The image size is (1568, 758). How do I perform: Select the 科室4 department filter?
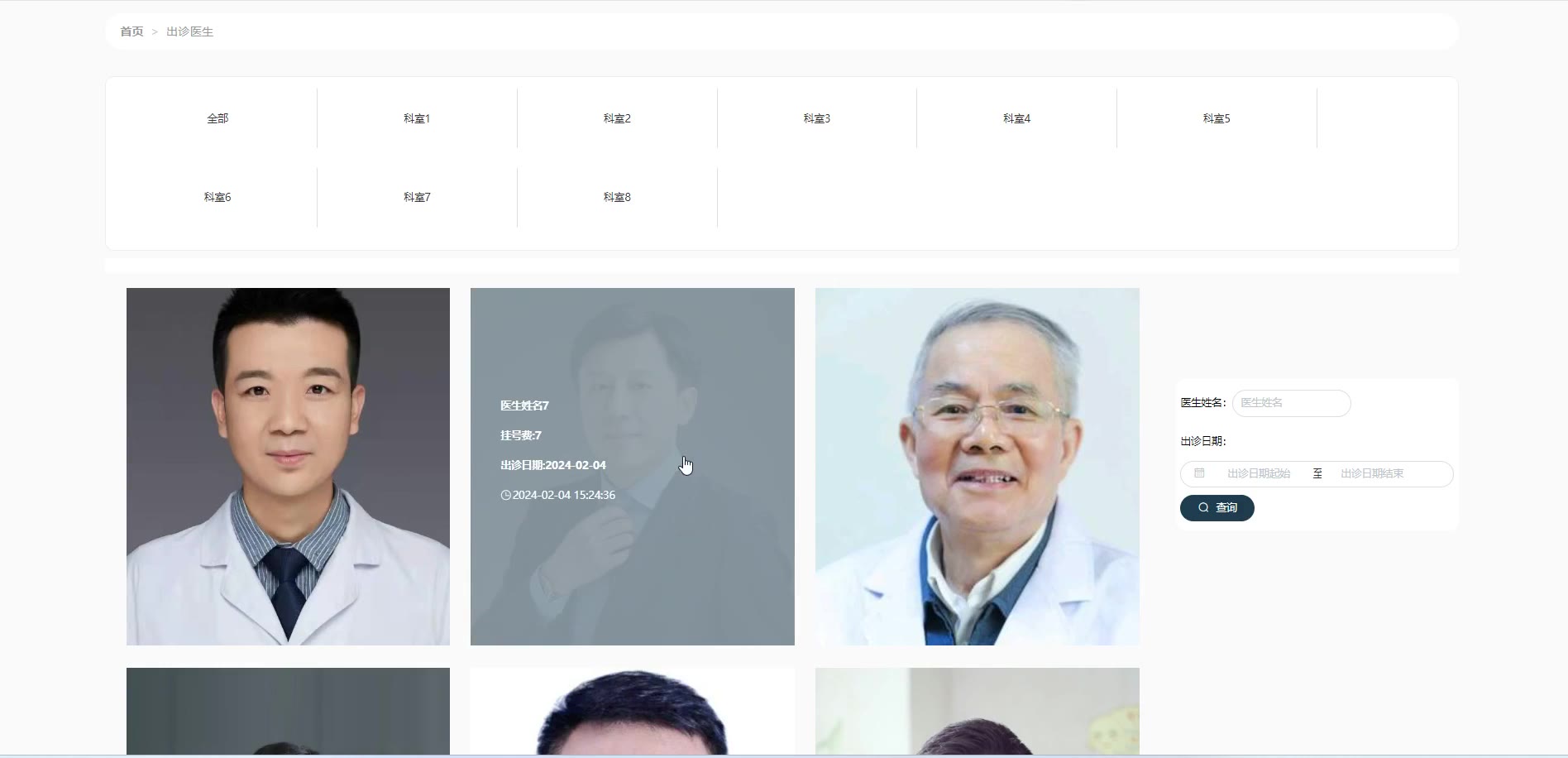[1017, 118]
